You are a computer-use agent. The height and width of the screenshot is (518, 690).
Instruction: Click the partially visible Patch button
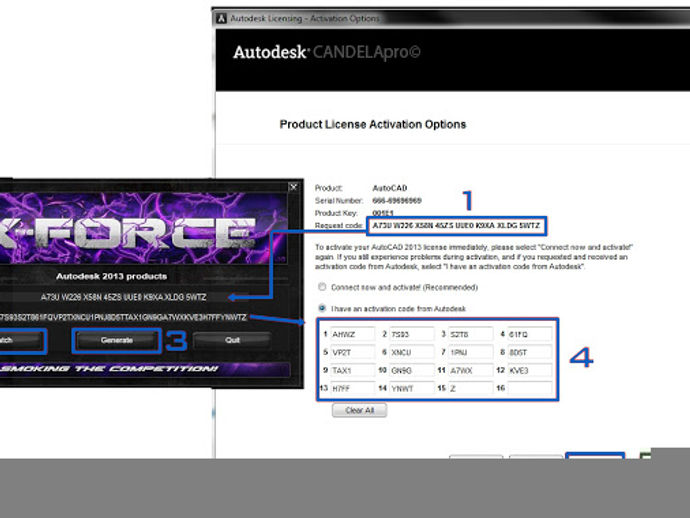click(21, 340)
